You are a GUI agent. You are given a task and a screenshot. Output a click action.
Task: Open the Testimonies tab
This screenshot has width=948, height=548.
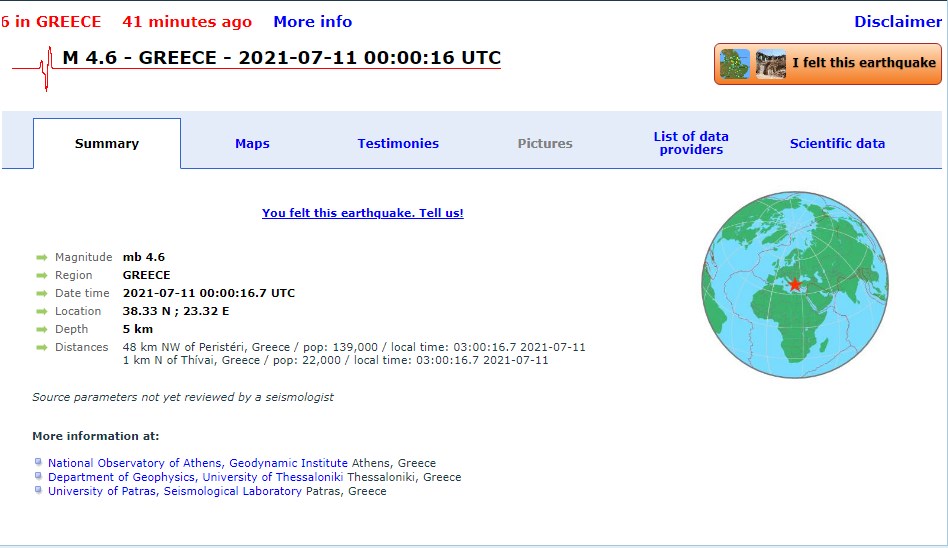pos(398,143)
